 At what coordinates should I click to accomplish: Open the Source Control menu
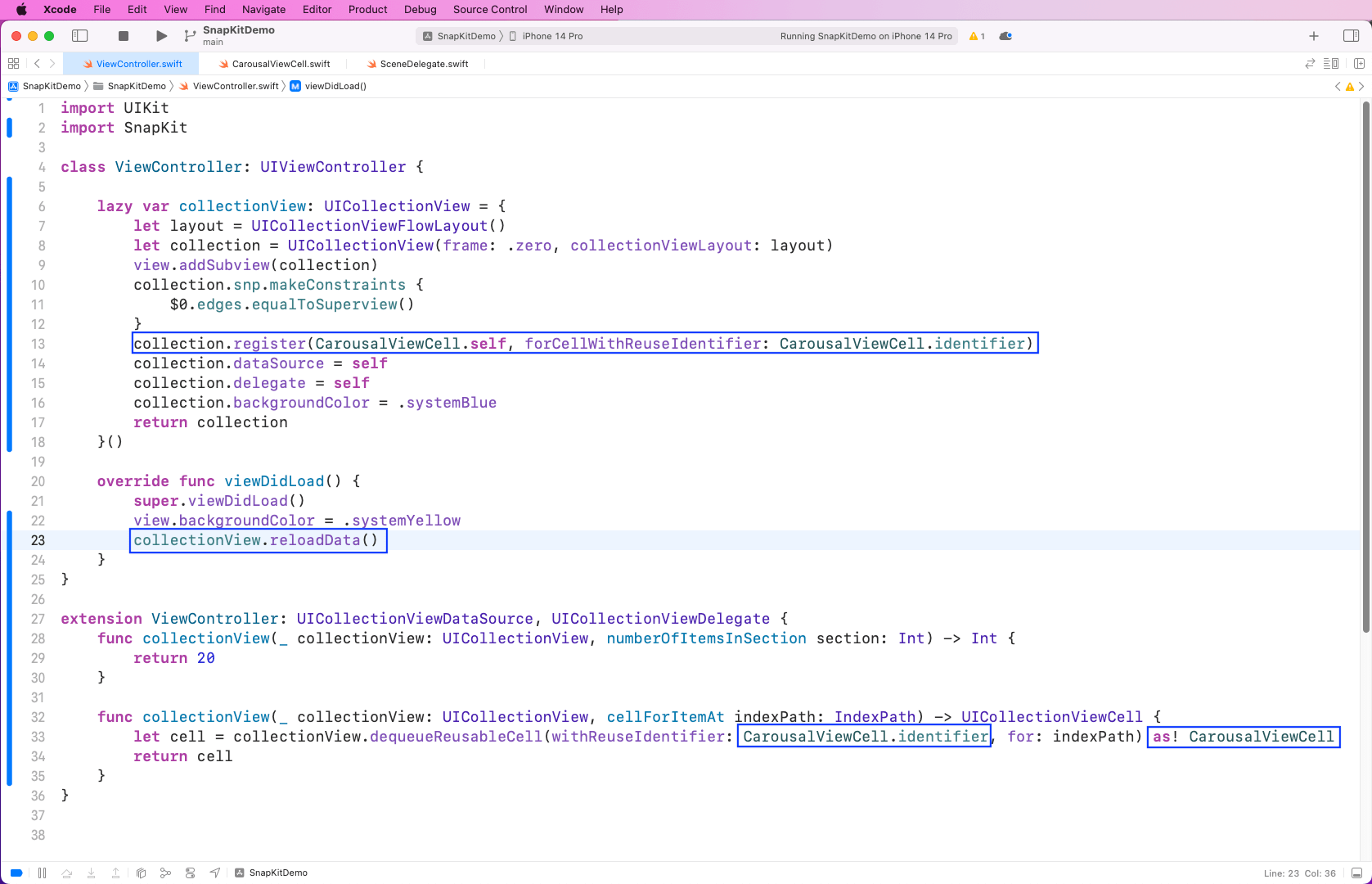(489, 9)
